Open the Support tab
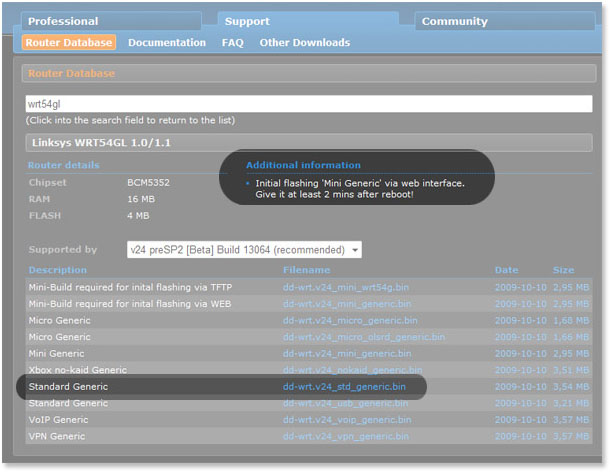The width and height of the screenshot is (610, 472). tap(308, 21)
